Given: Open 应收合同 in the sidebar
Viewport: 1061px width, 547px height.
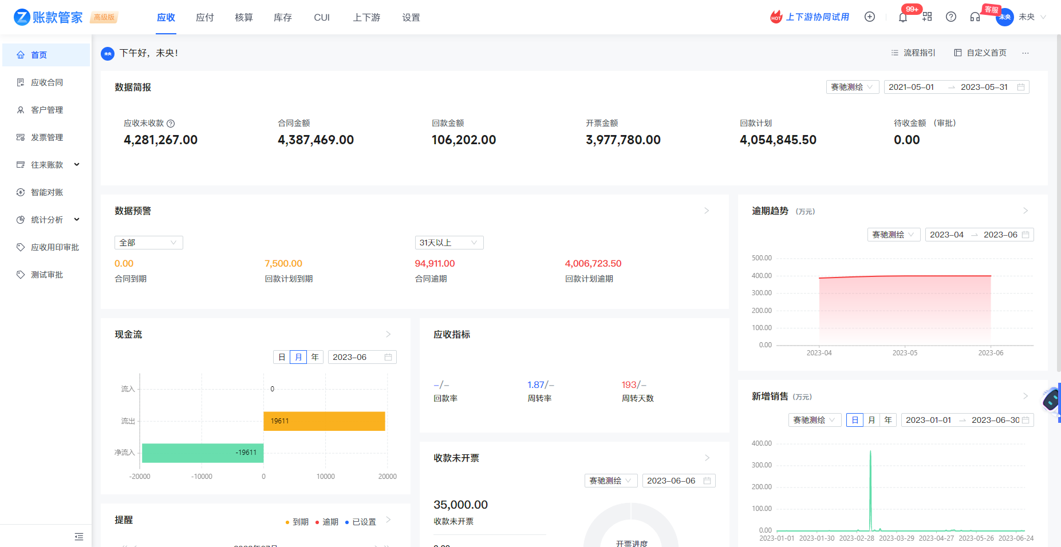Looking at the screenshot, I should 46,83.
